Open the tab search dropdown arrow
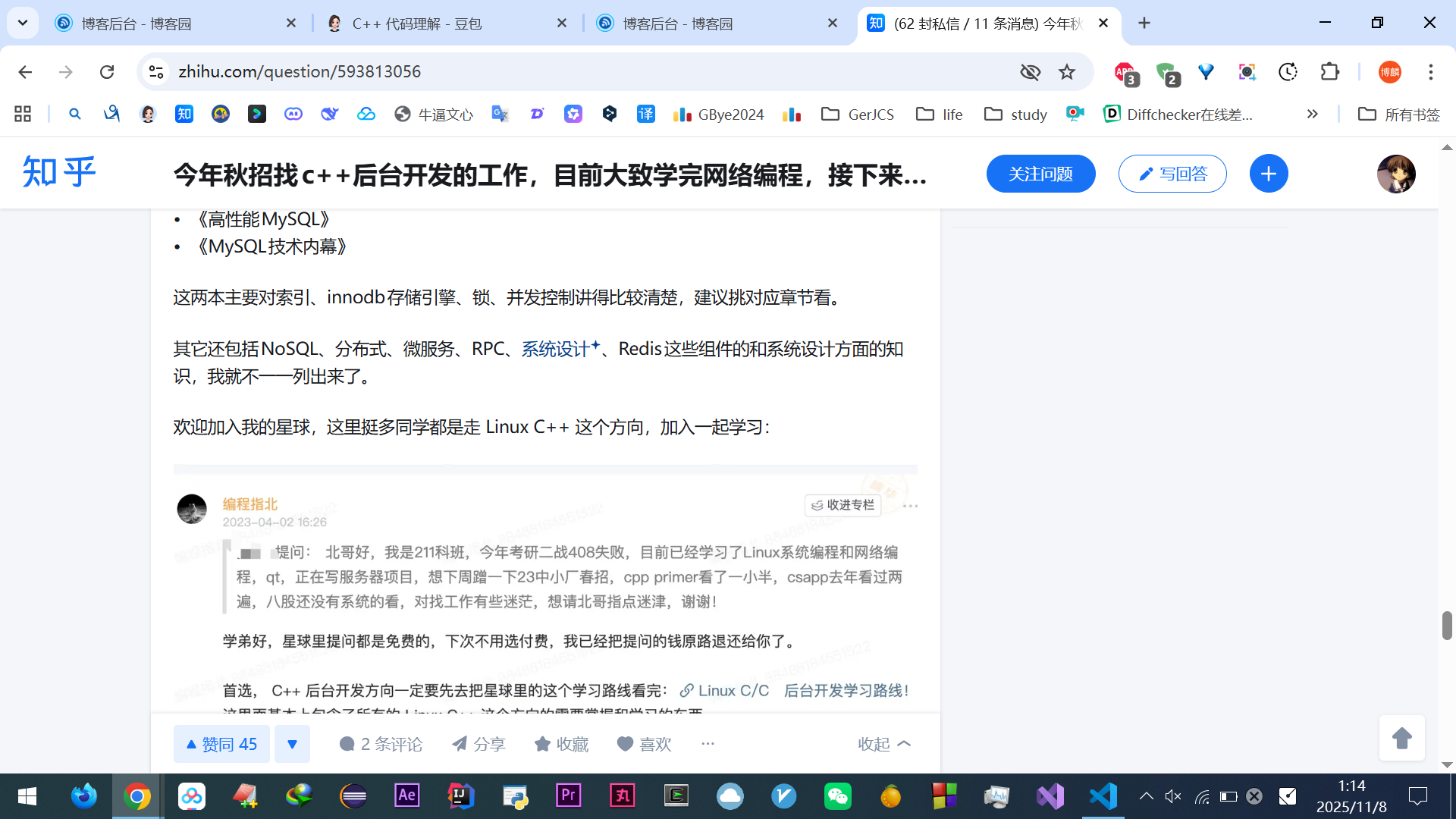 (23, 23)
